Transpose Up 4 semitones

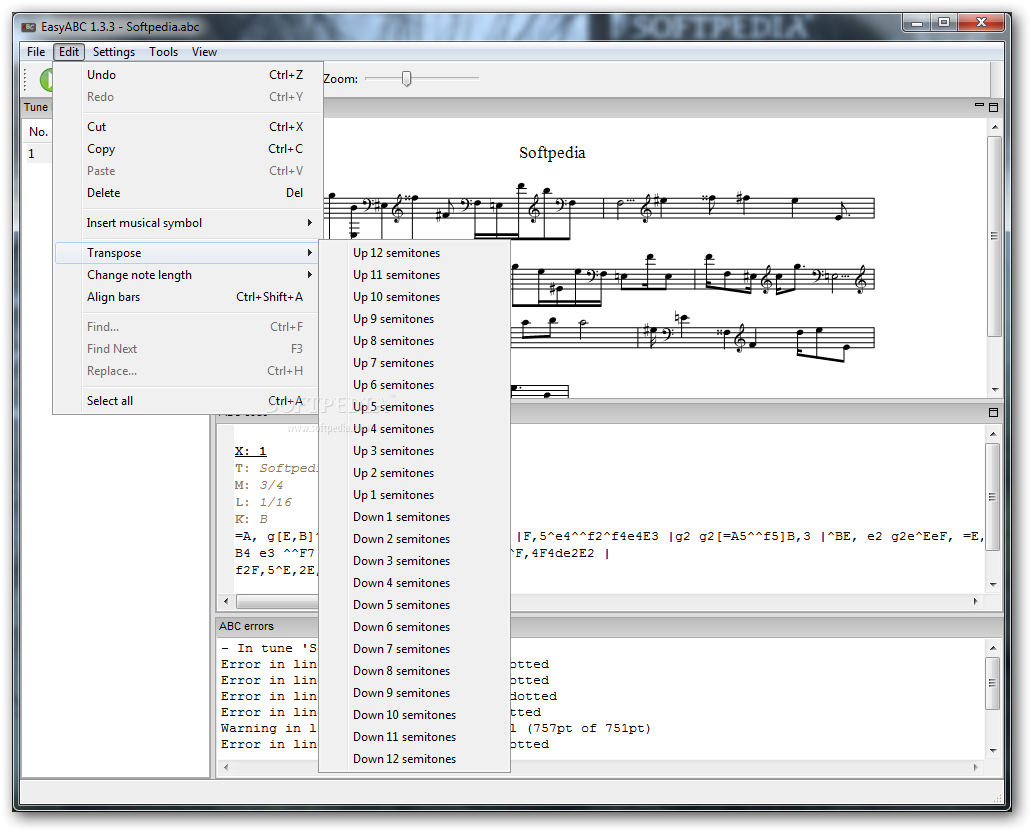tap(415, 429)
